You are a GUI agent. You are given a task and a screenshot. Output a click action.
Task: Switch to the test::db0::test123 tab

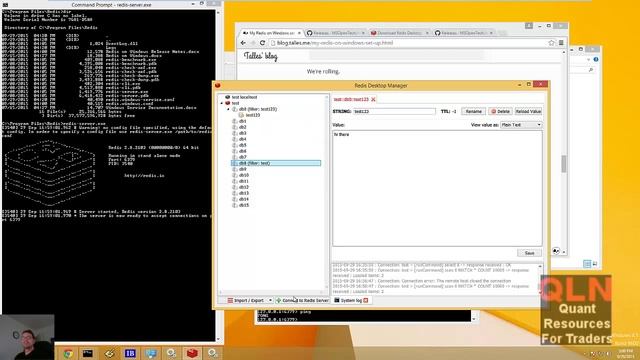tap(351, 99)
